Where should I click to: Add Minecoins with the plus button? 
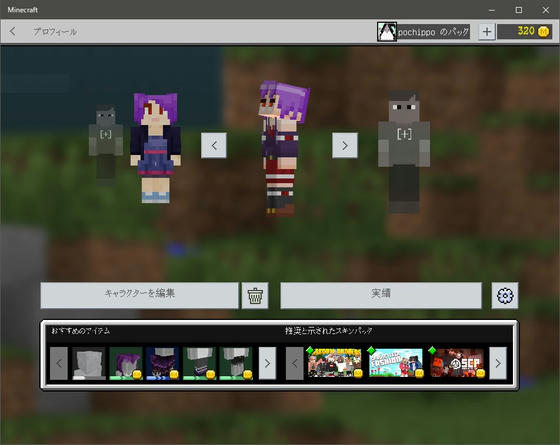(x=486, y=32)
